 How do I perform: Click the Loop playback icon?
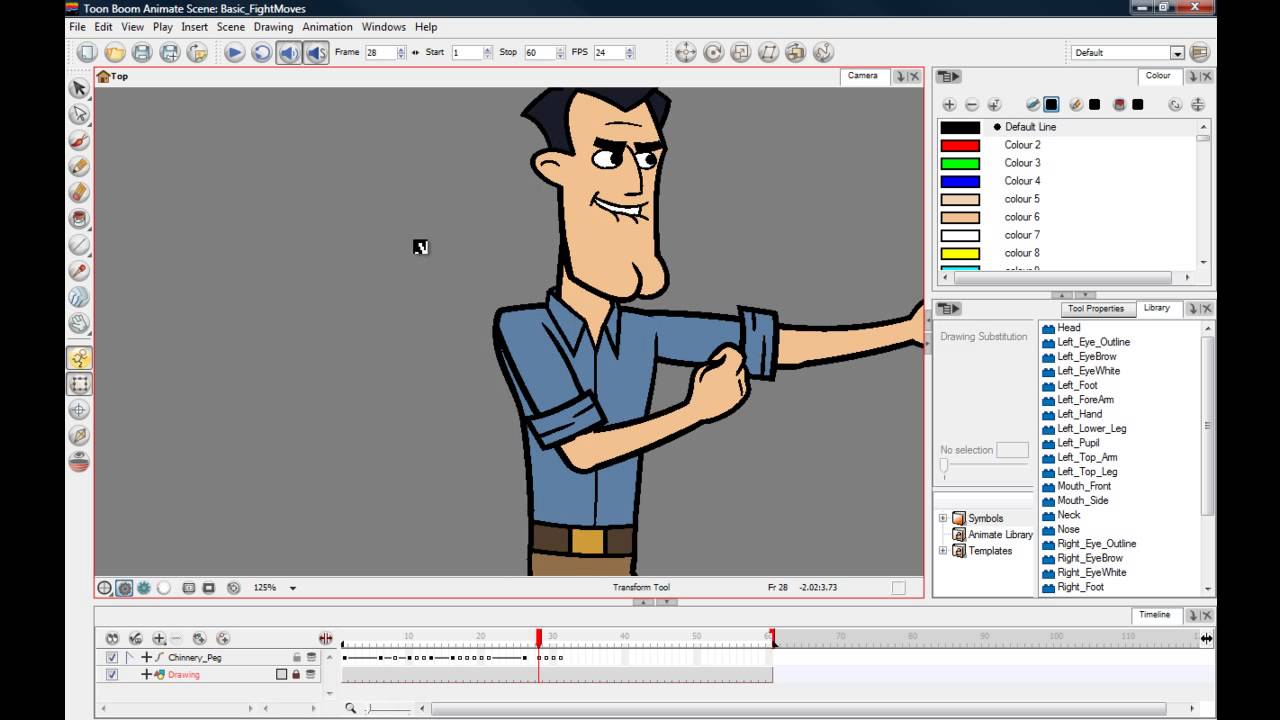pyautogui.click(x=261, y=53)
